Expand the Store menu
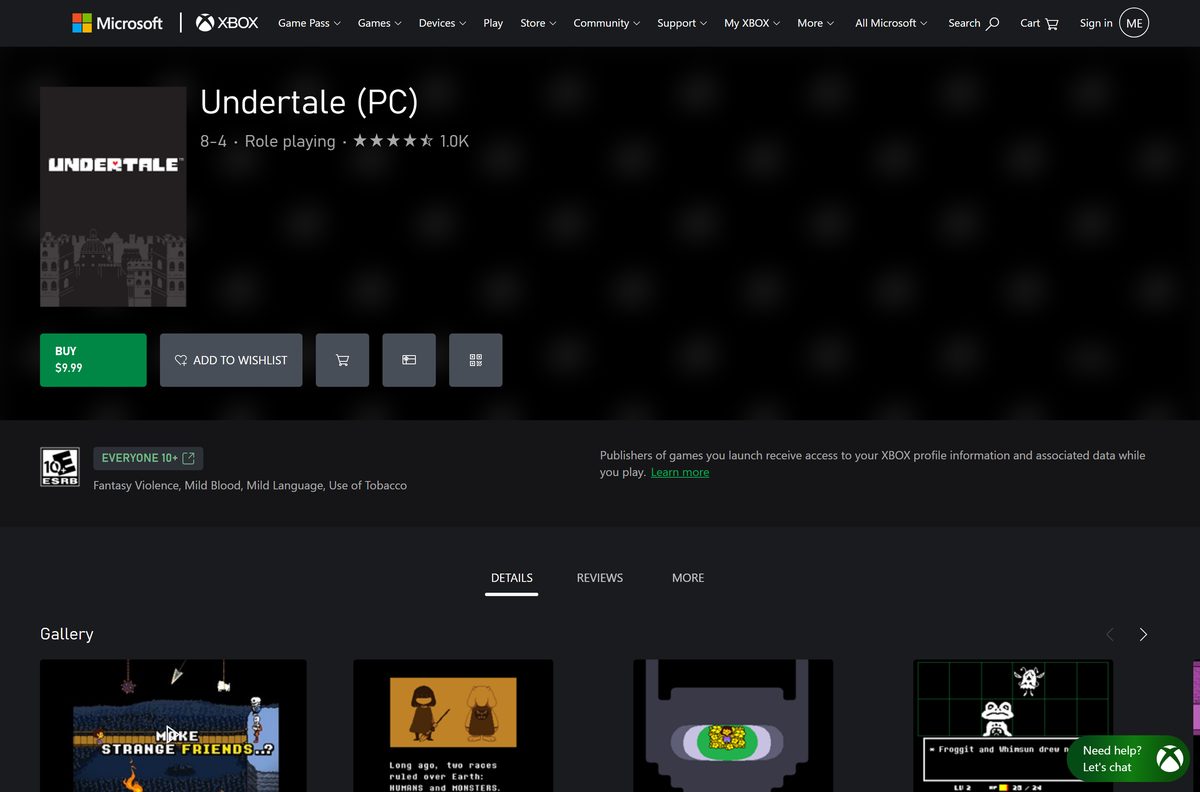Viewport: 1200px width, 792px height. [x=538, y=23]
